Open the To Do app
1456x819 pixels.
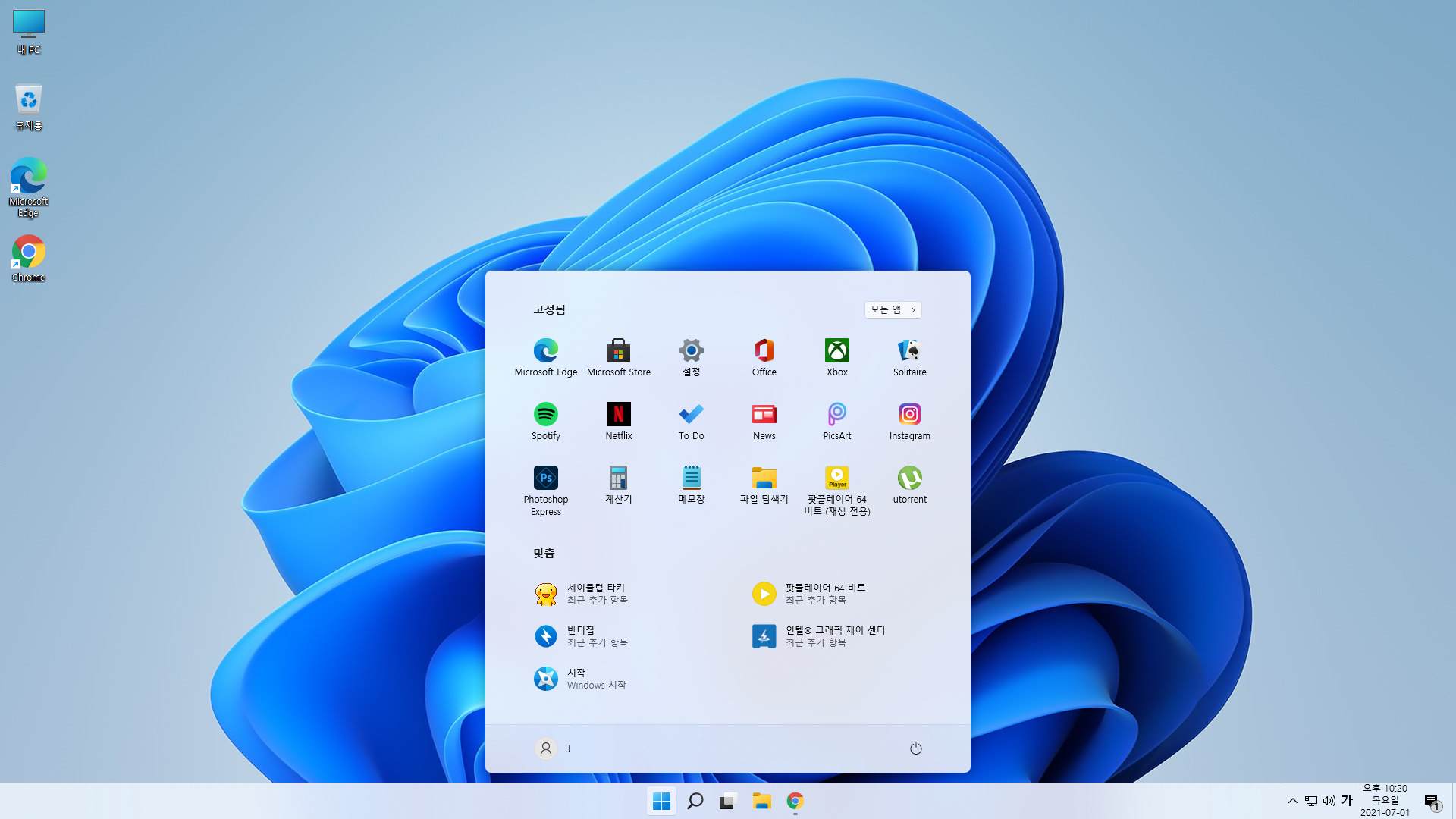[692, 421]
